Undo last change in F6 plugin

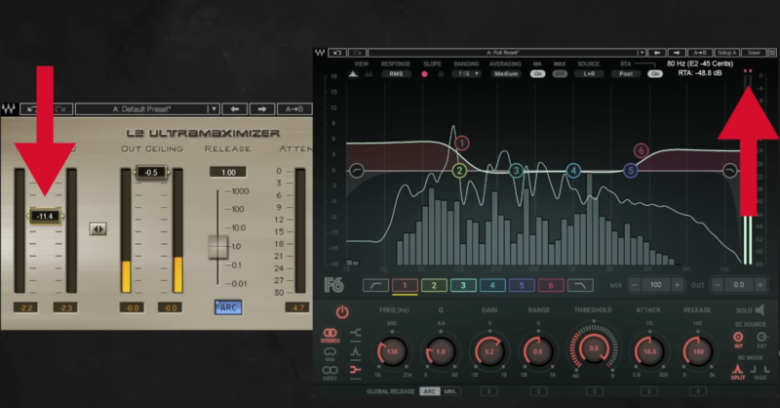click(x=337, y=52)
